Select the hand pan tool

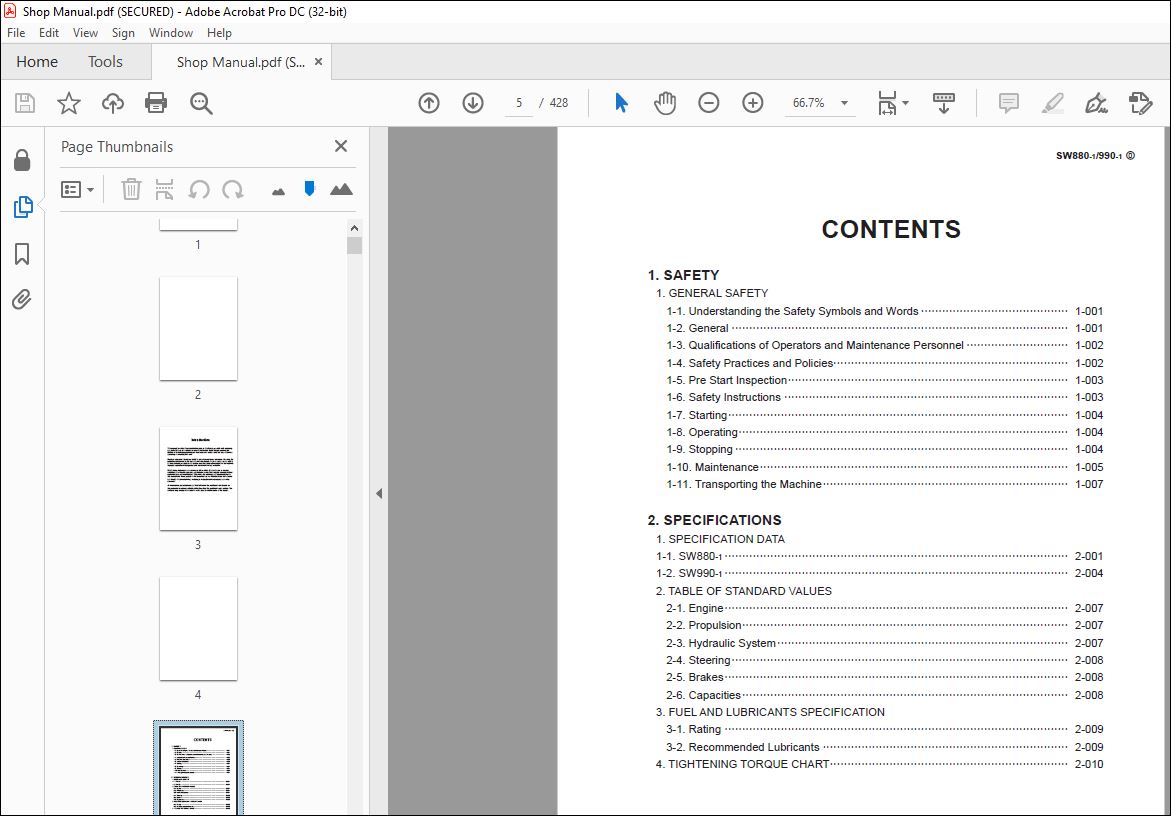click(x=665, y=103)
